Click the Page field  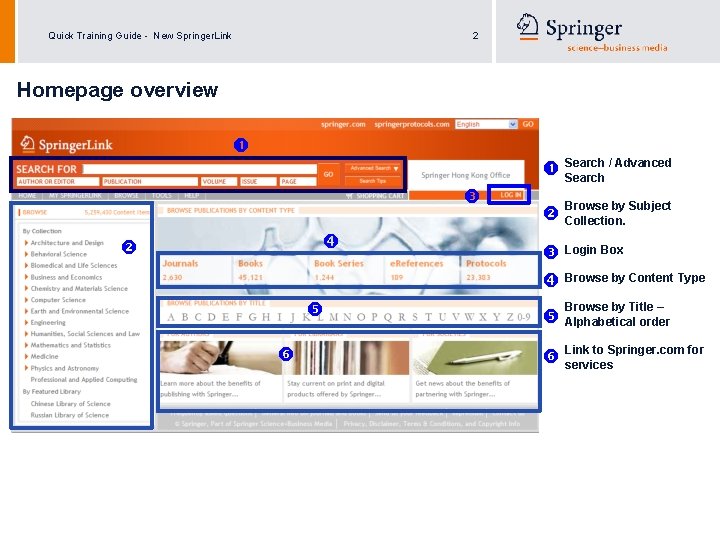298,181
